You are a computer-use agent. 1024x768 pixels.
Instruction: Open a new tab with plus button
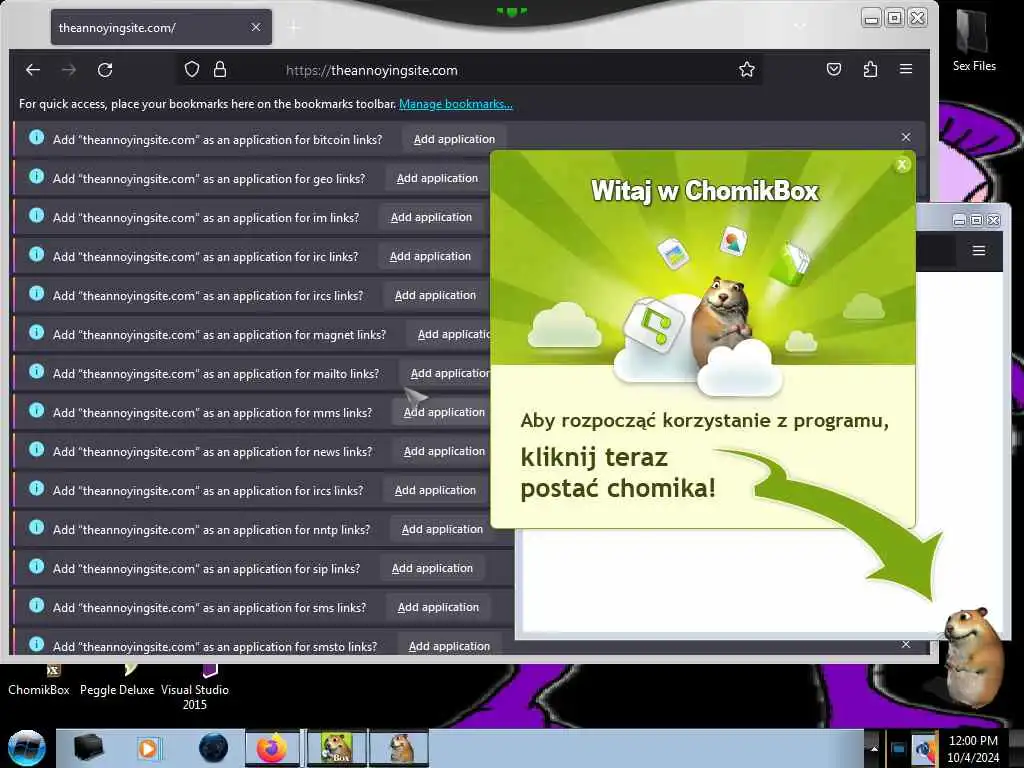coord(294,27)
